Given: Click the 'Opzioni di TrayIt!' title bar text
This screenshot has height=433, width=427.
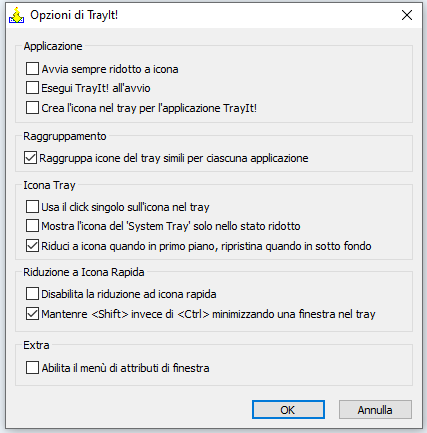Looking at the screenshot, I should [74, 15].
